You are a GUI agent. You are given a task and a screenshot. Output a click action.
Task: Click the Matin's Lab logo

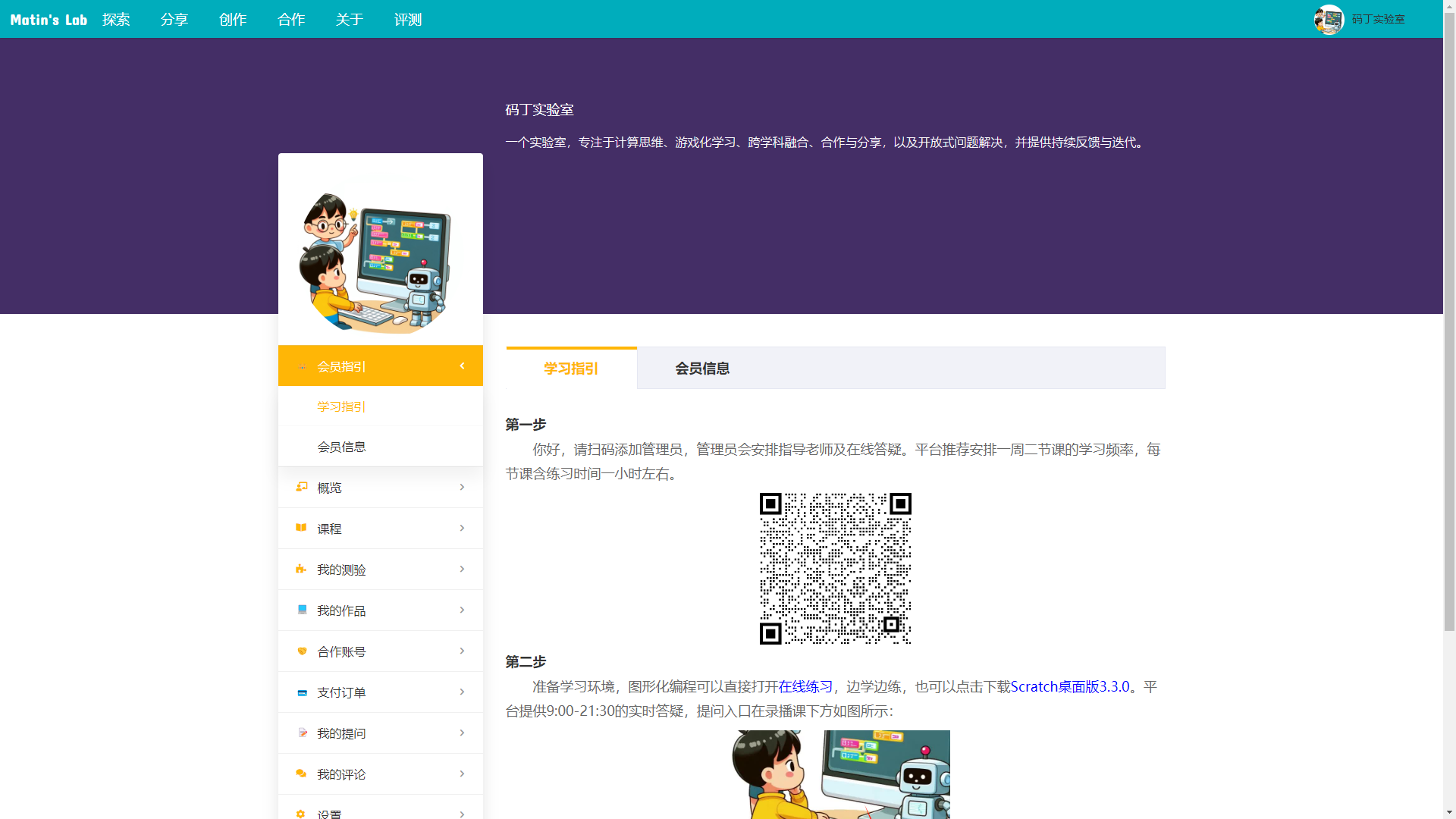49,20
